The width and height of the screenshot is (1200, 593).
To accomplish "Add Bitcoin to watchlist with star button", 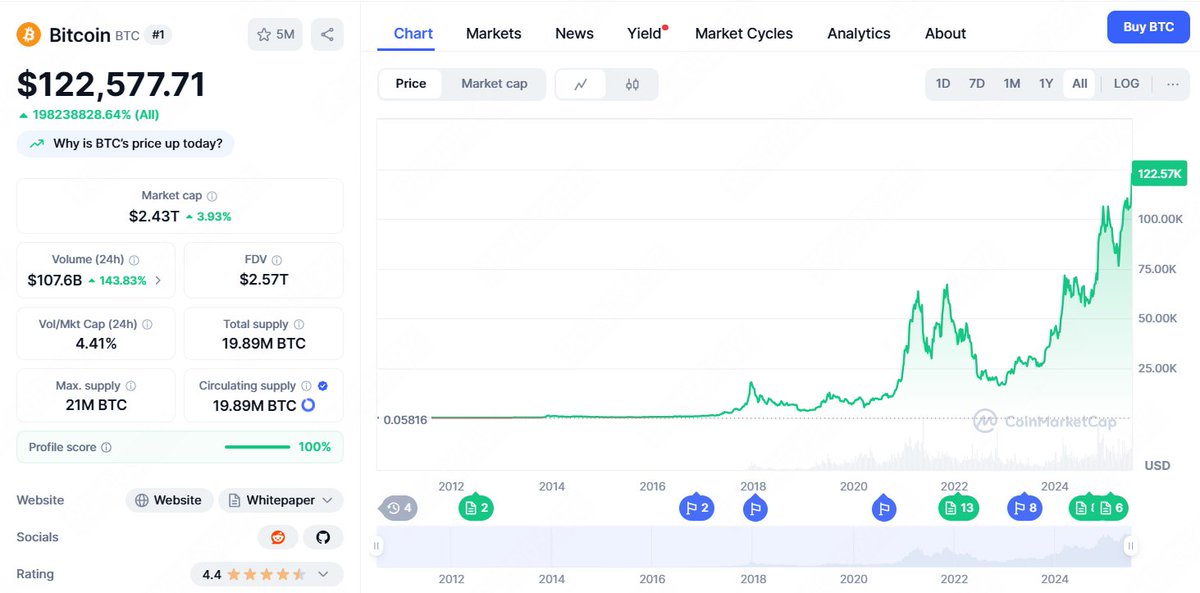I will pos(275,34).
